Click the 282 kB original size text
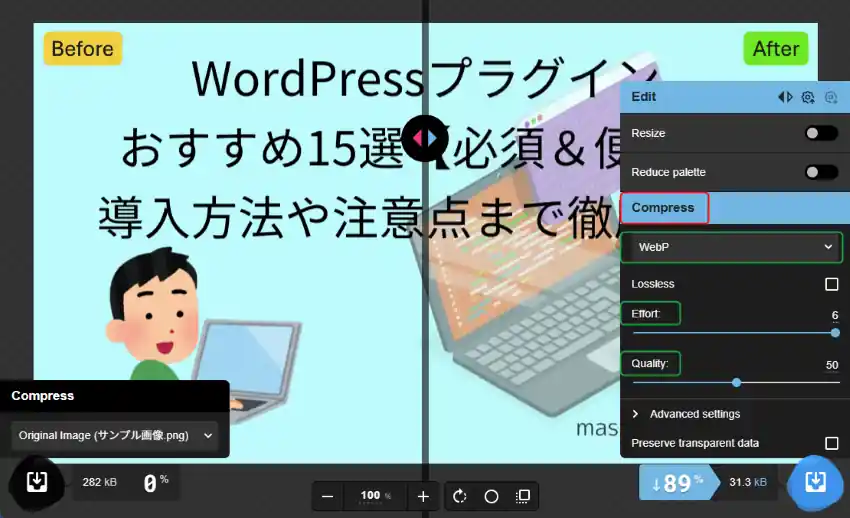This screenshot has height=518, width=850. tap(99, 482)
